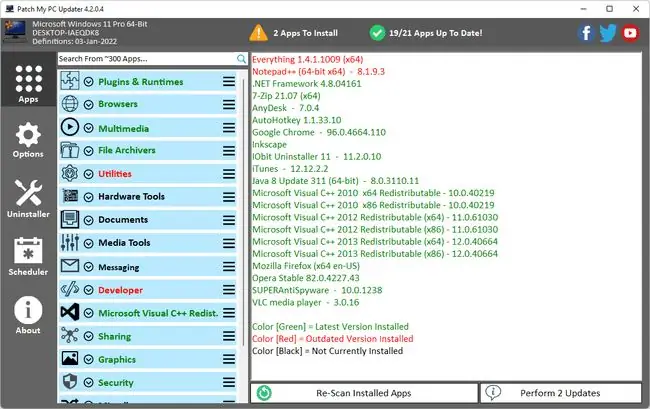Click the Utilities gear icon
The image size is (650, 409).
(70, 173)
